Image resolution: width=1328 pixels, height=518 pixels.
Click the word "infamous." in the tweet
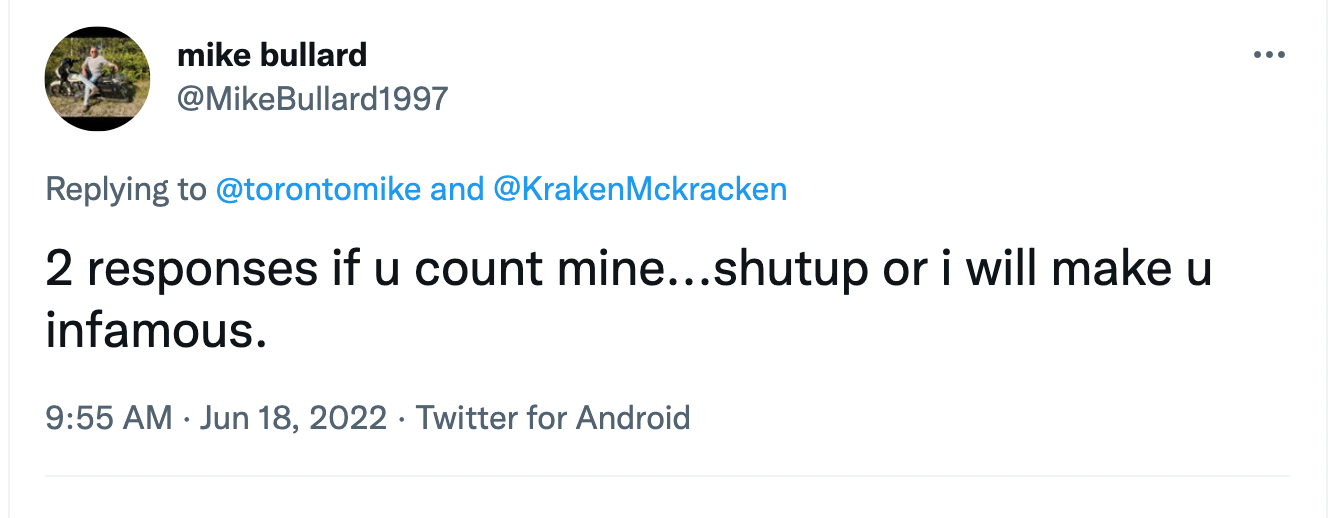pyautogui.click(x=156, y=331)
